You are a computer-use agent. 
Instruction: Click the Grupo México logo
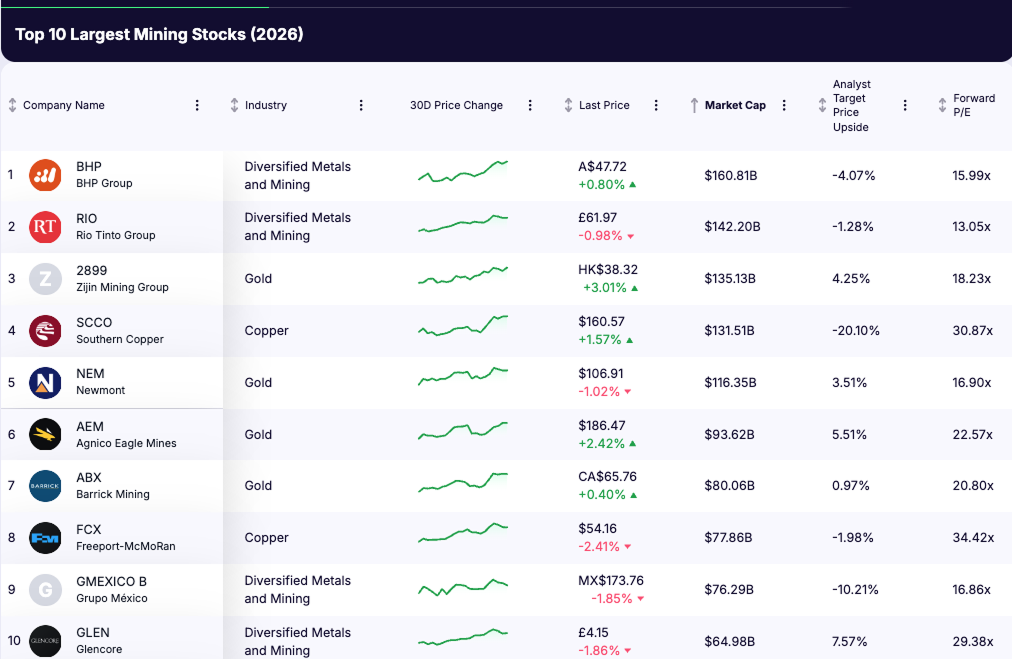pos(44,590)
